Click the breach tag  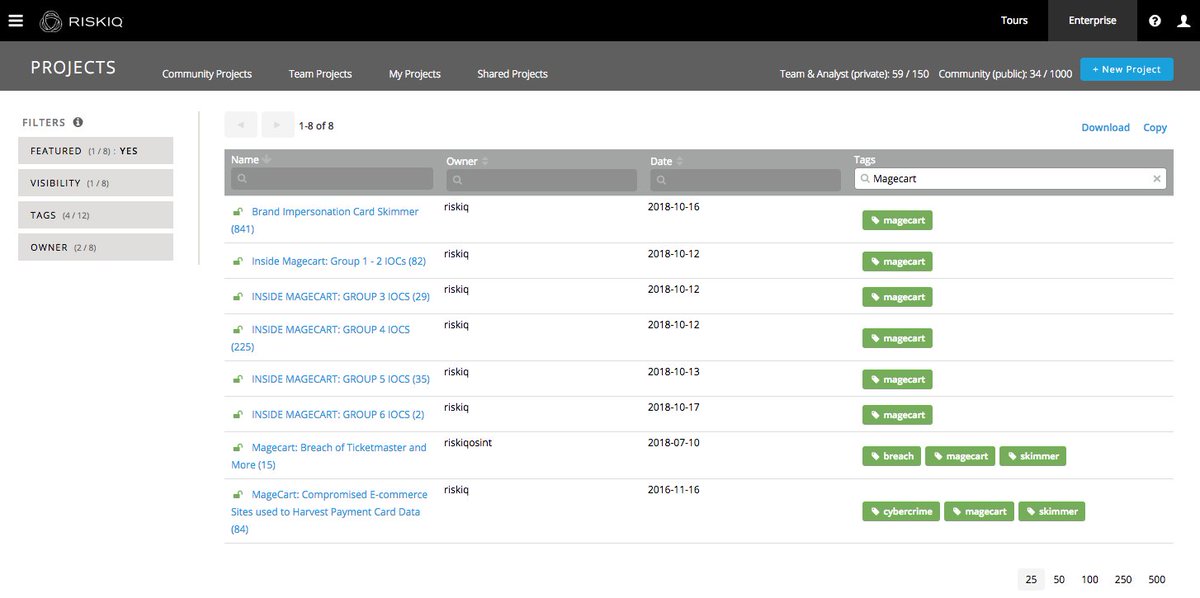(892, 456)
